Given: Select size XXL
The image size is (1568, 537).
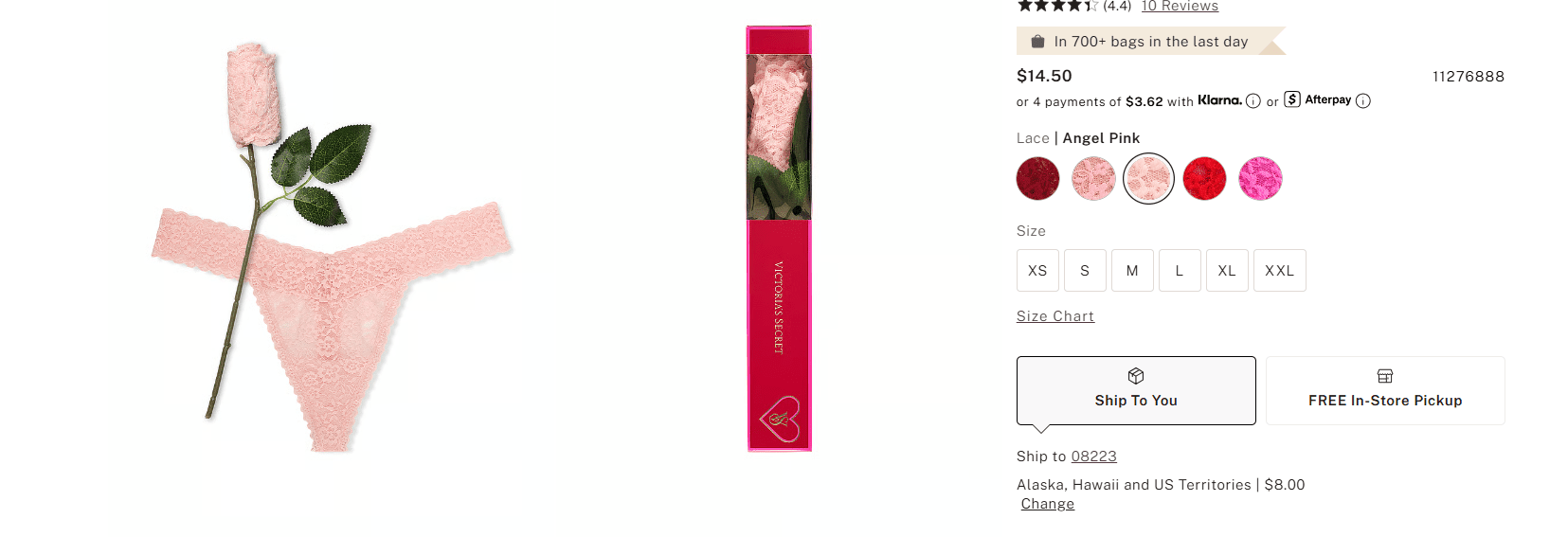Looking at the screenshot, I should click(x=1280, y=271).
